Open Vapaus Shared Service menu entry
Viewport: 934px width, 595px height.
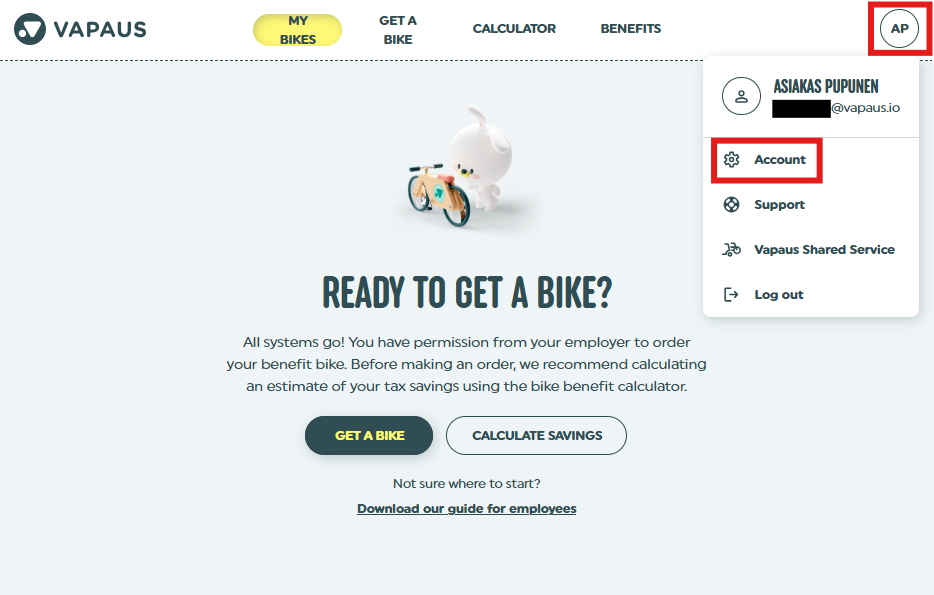point(825,249)
